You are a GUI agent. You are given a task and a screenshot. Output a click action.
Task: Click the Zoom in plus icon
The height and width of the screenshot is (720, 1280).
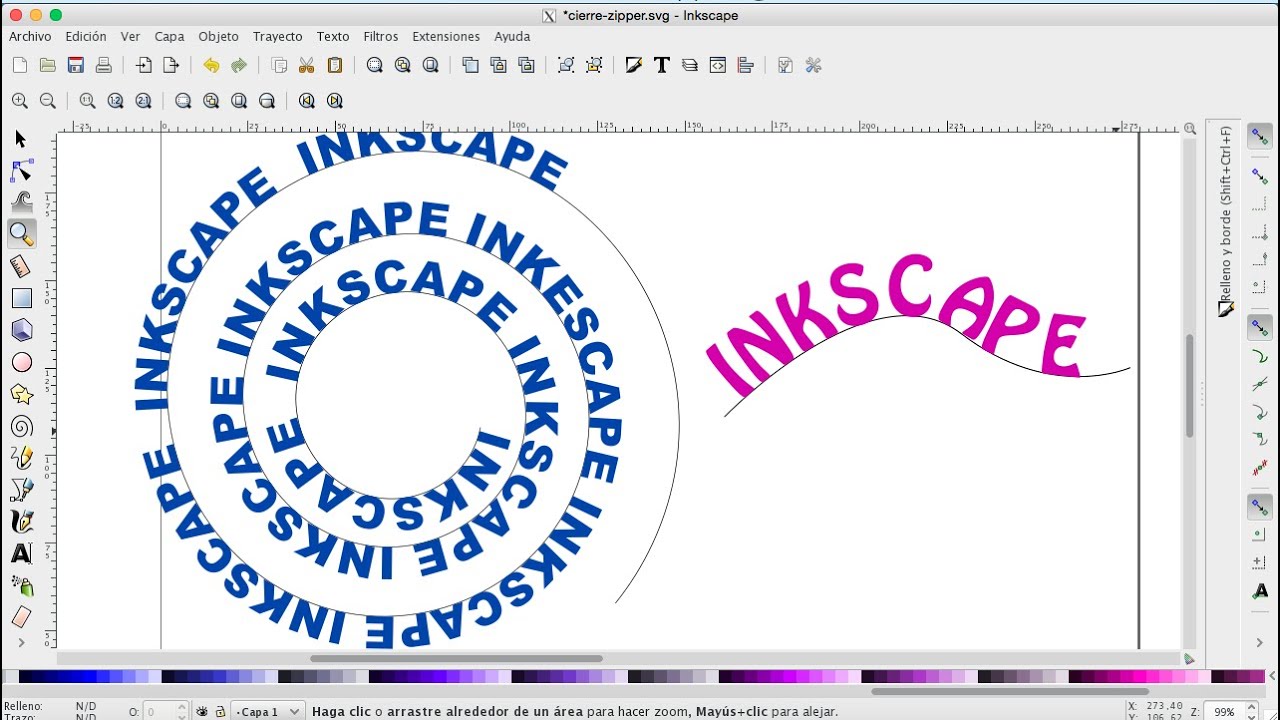coord(19,101)
